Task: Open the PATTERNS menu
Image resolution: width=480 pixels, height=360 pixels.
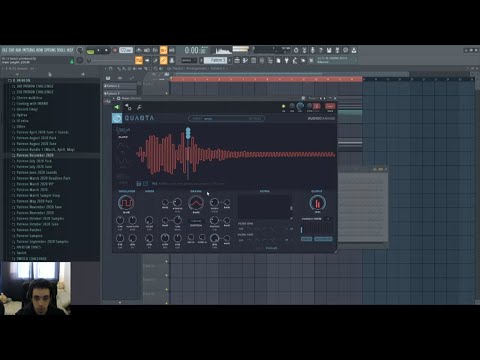Action: tap(29, 50)
